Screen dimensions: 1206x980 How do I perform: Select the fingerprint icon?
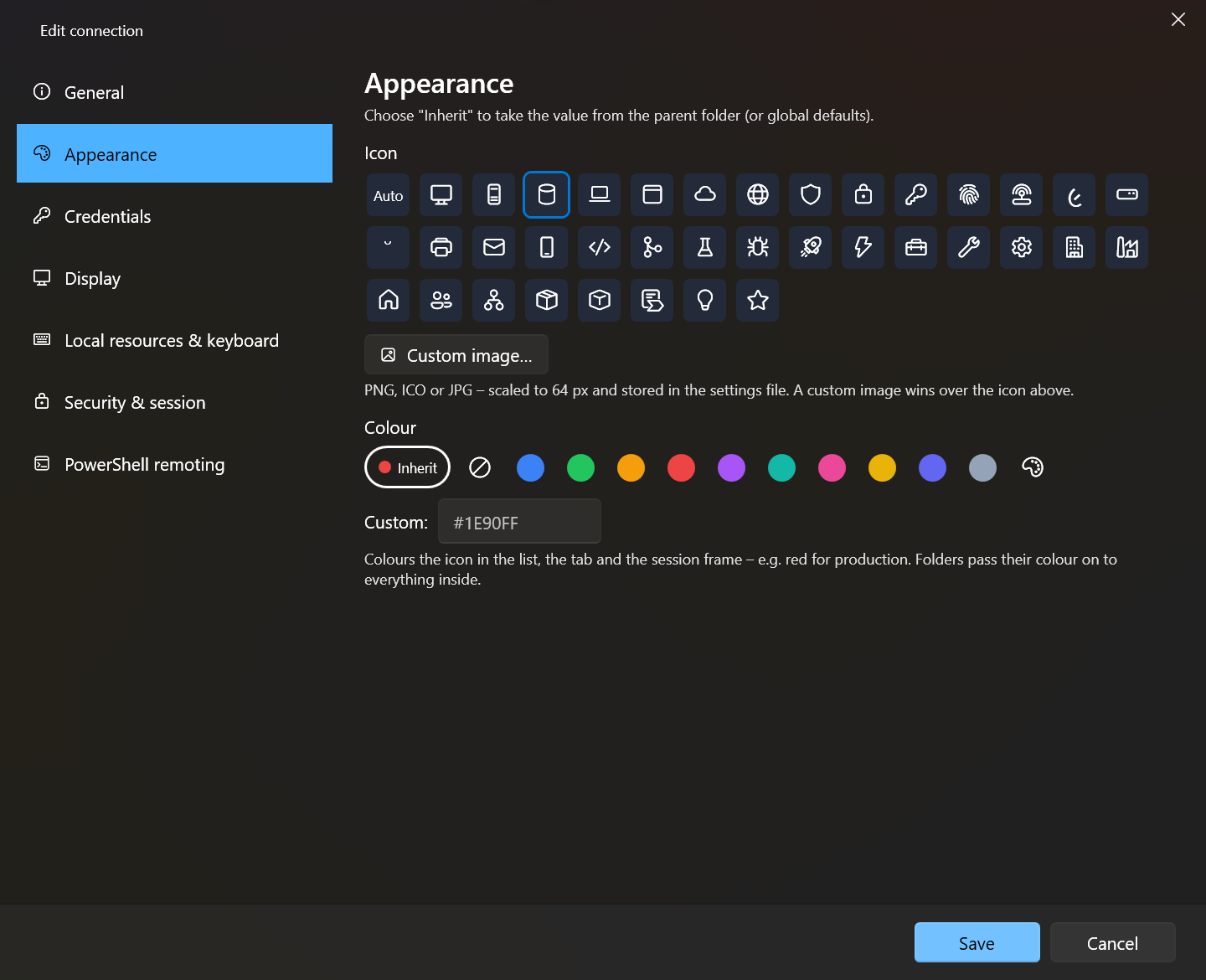click(969, 195)
